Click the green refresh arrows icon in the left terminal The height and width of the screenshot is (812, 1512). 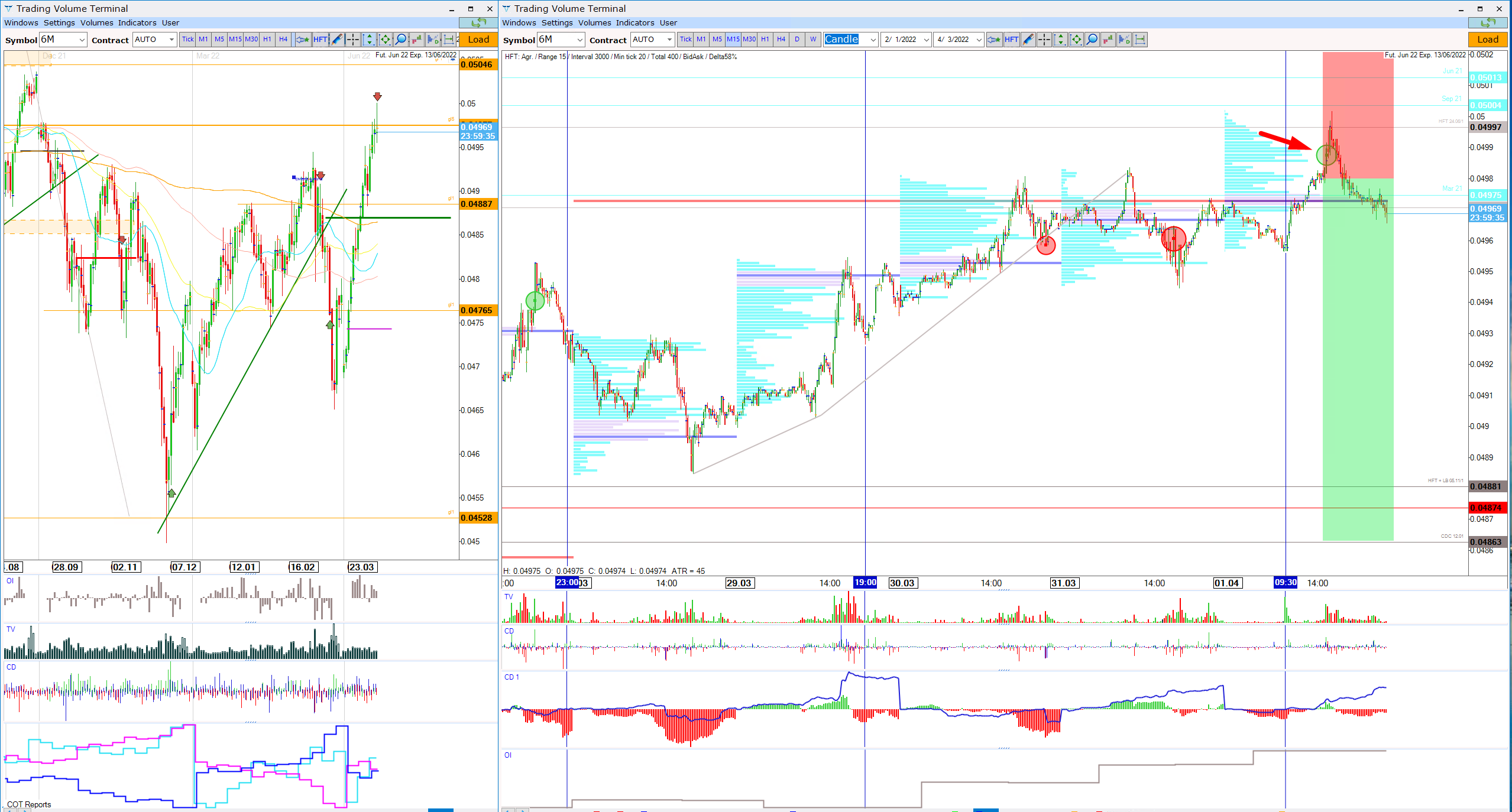[x=478, y=22]
